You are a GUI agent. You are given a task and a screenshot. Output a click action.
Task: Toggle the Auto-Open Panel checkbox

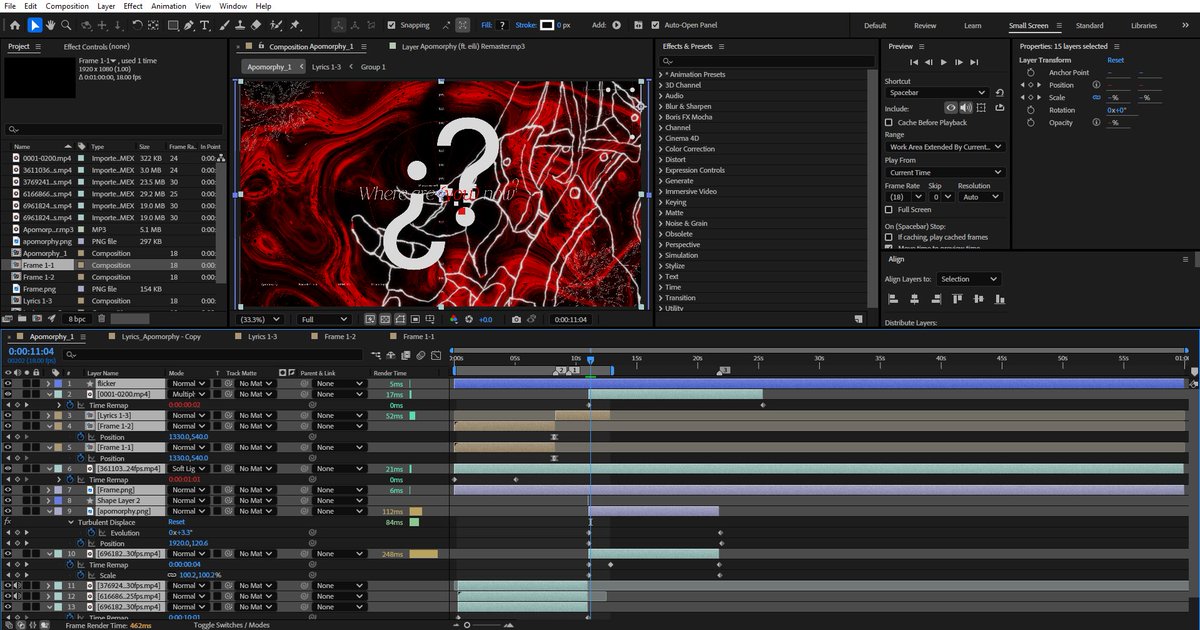[655, 25]
